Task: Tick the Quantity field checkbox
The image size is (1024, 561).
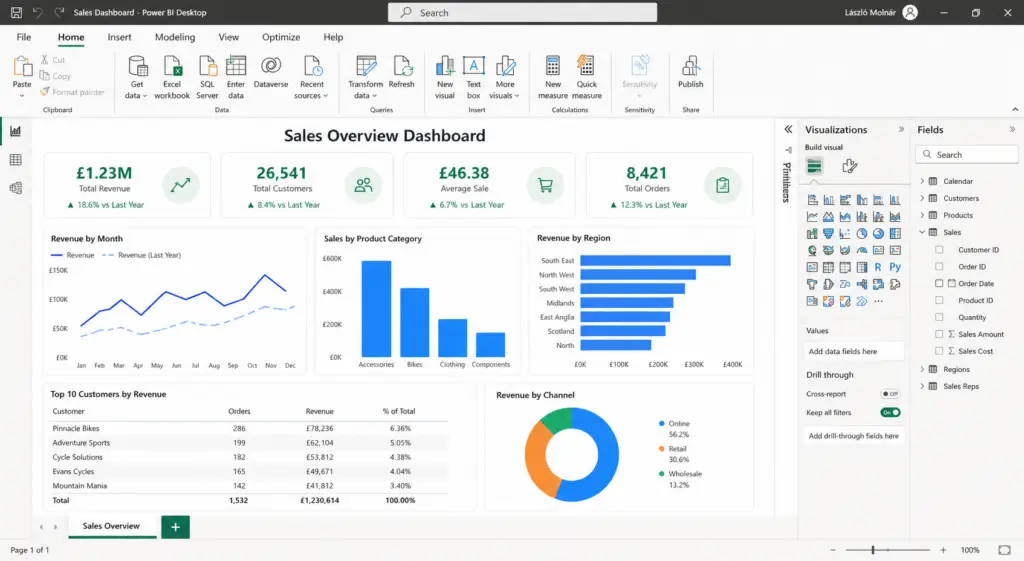Action: tap(939, 317)
